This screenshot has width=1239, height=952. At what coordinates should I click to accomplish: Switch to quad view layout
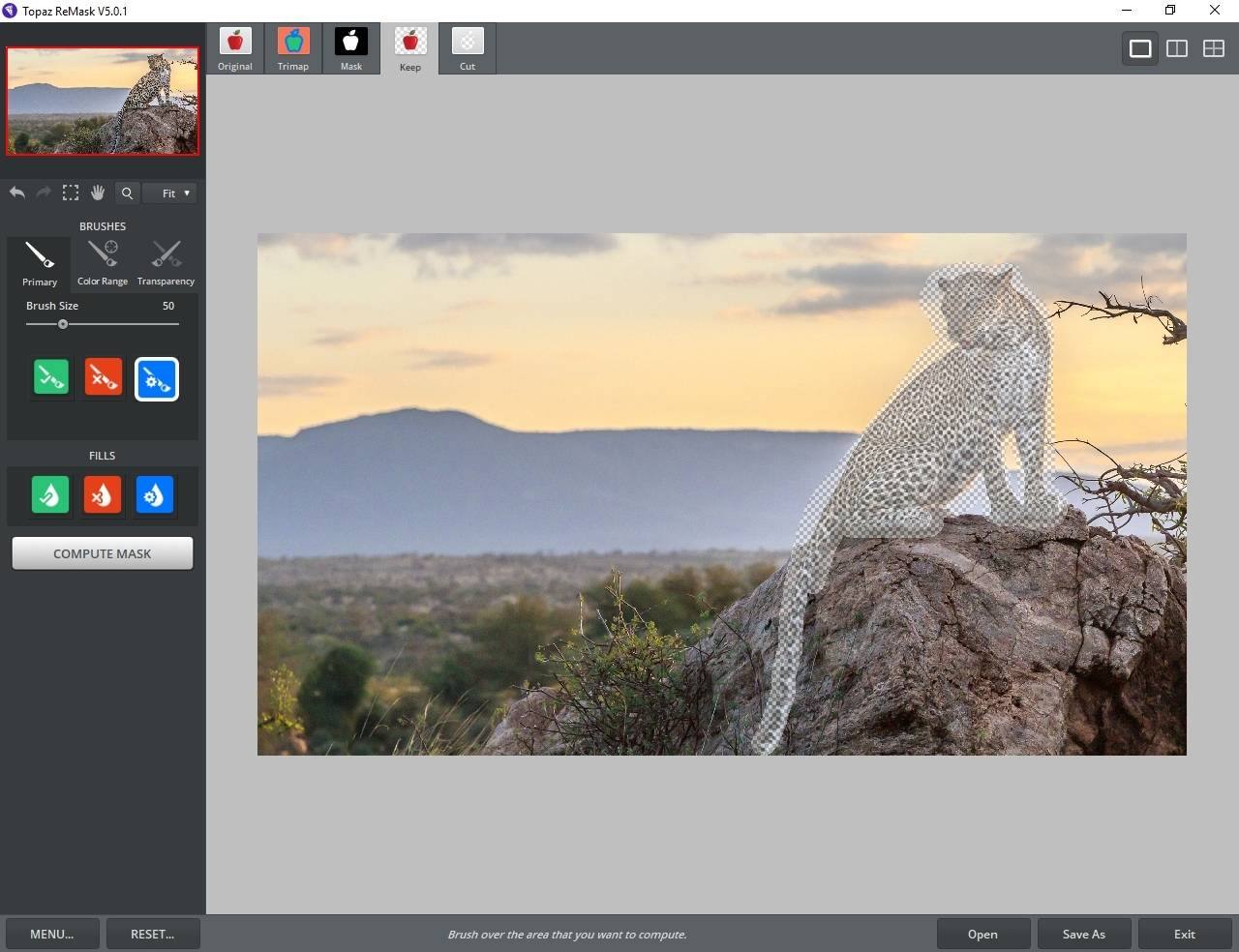[1214, 48]
